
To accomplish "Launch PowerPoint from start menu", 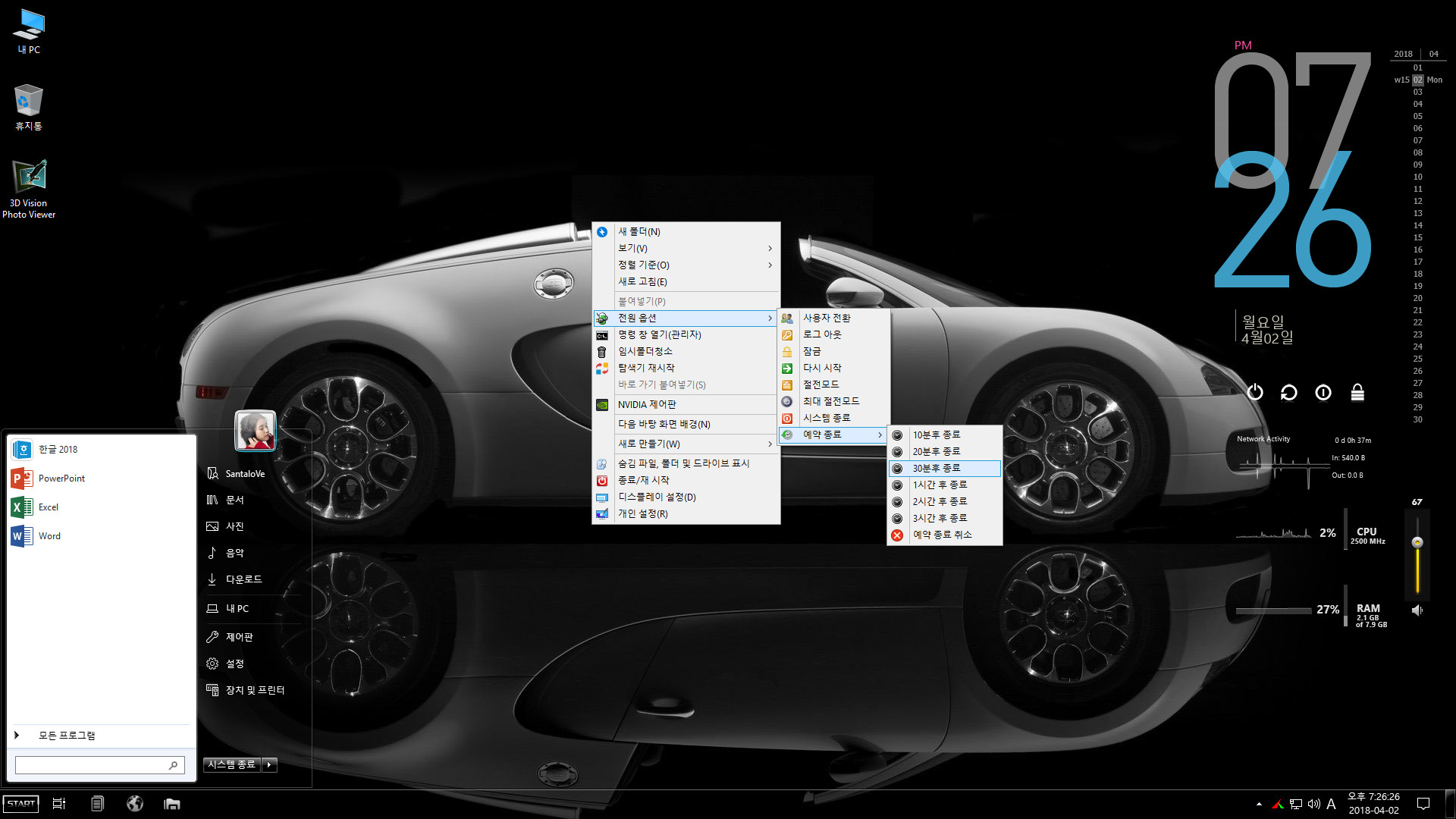I will [101, 479].
